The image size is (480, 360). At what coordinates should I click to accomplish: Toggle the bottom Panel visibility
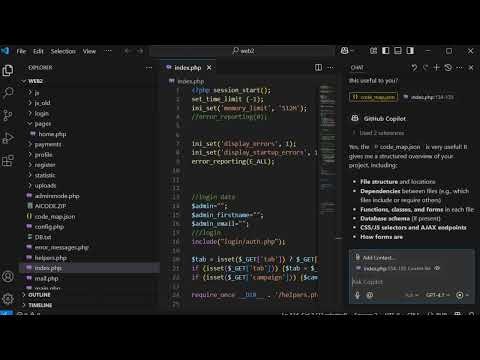click(398, 51)
